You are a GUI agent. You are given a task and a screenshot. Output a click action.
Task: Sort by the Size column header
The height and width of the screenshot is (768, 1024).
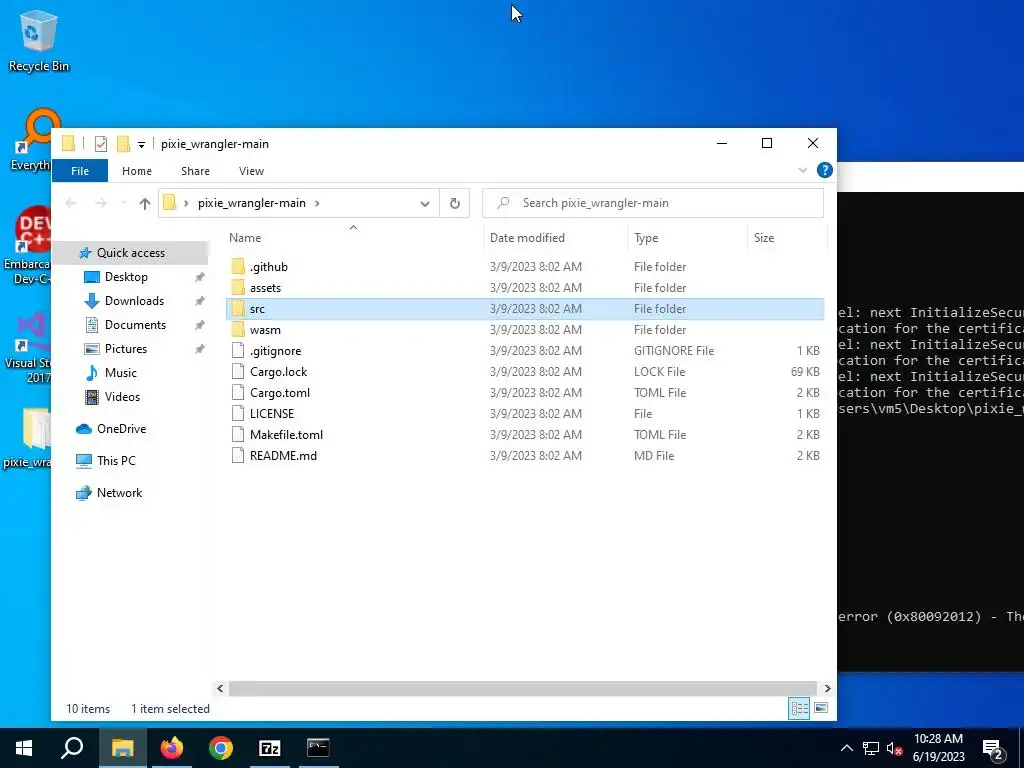point(787,238)
